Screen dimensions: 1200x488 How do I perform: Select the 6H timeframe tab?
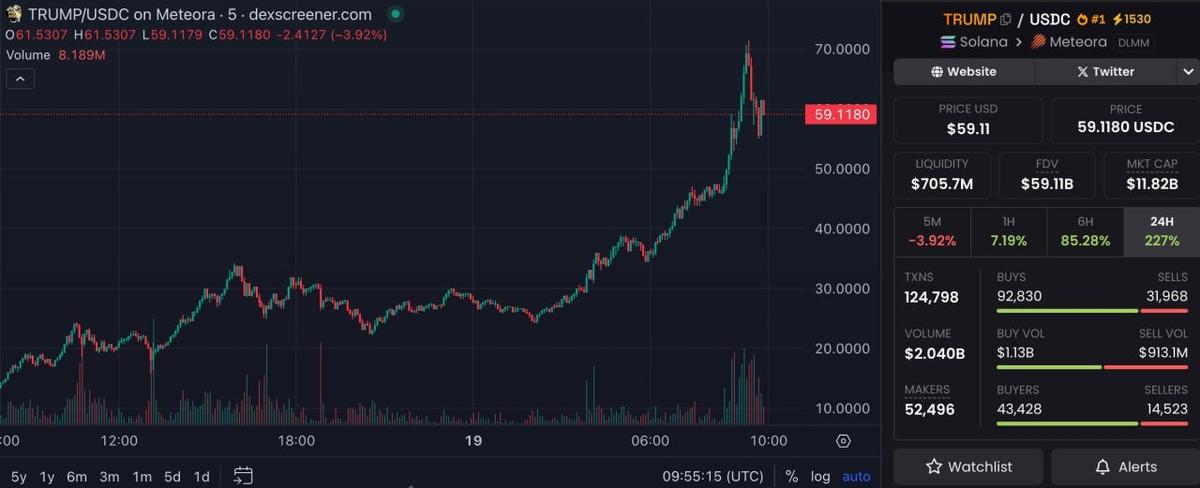(x=1085, y=231)
